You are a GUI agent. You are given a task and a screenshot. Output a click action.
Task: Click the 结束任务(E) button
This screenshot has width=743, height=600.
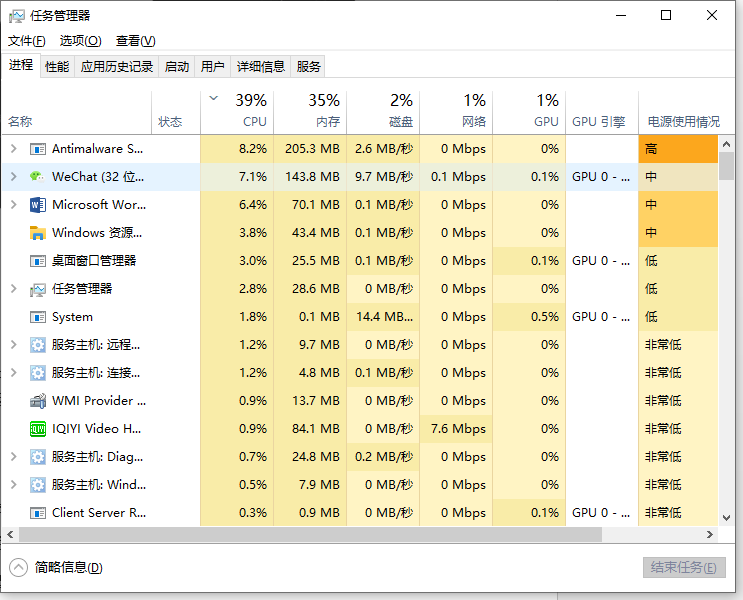[x=684, y=567]
